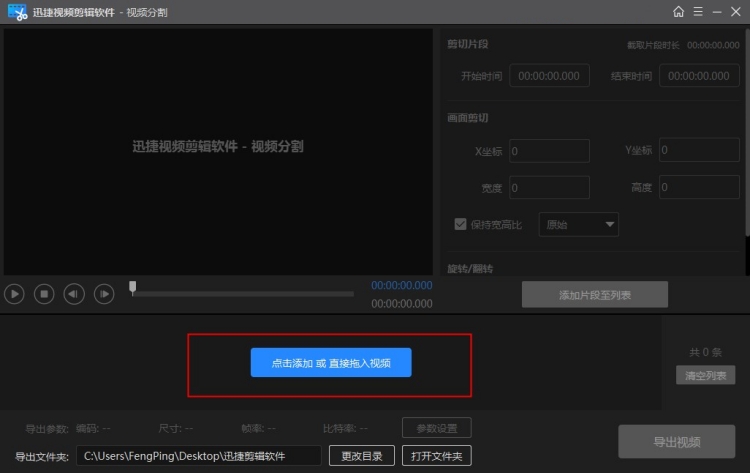Click the 添加片段至列表 button
This screenshot has width=750, height=473.
[595, 295]
